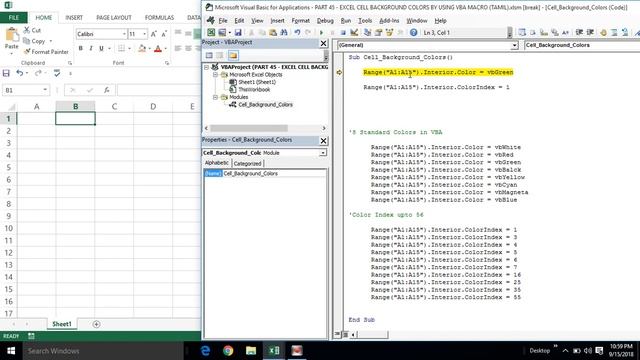The height and width of the screenshot is (360, 640).
Task: Open the Add-Ins menu in VBA editor
Action: click(x=389, y=20)
